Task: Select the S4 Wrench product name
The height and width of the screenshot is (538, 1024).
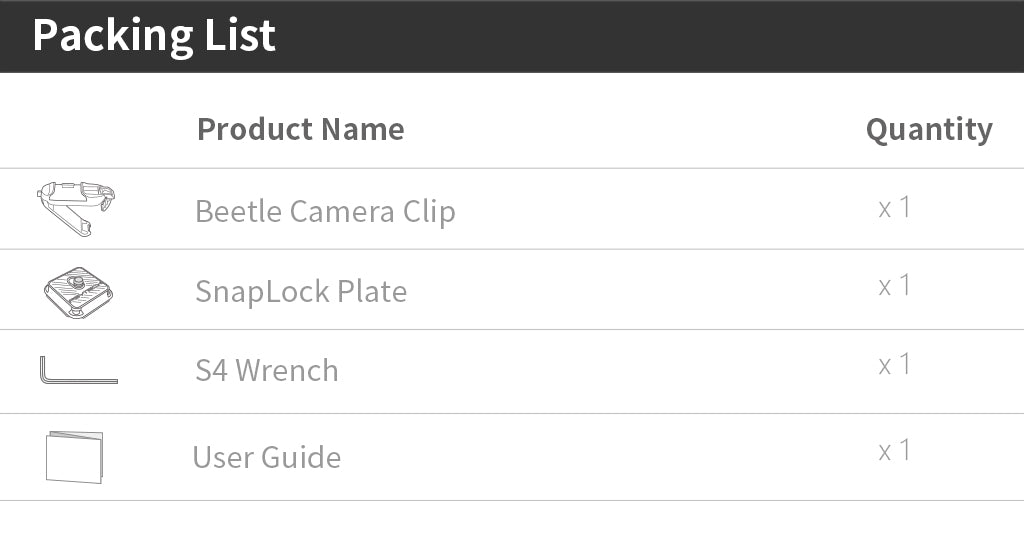Action: 267,371
